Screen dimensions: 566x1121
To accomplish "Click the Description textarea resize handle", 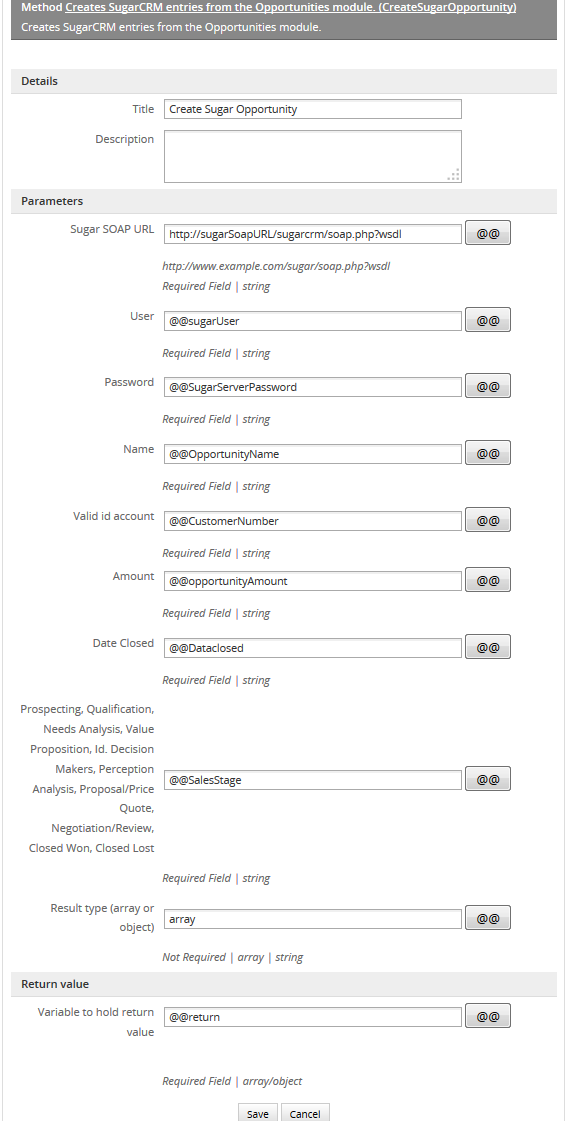I will pos(454,174).
